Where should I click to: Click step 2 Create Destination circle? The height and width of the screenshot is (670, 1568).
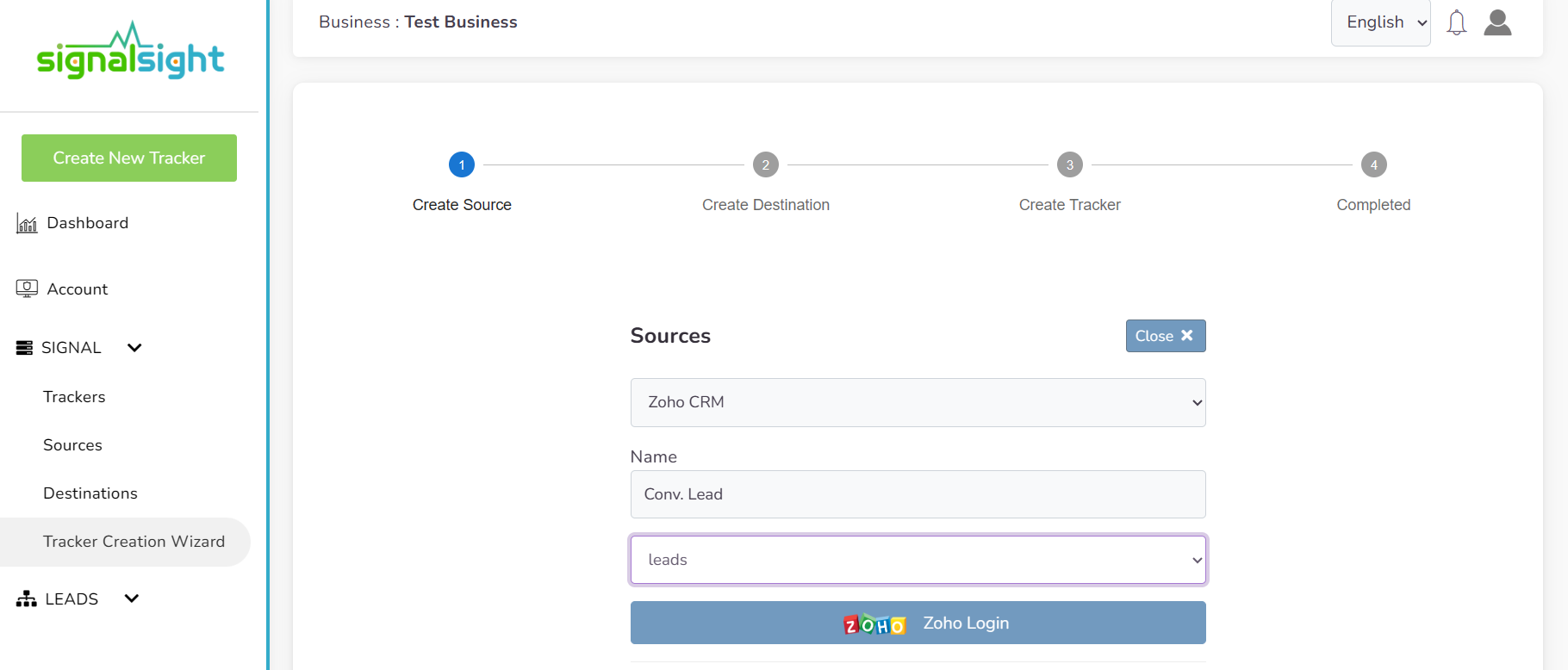tap(766, 164)
